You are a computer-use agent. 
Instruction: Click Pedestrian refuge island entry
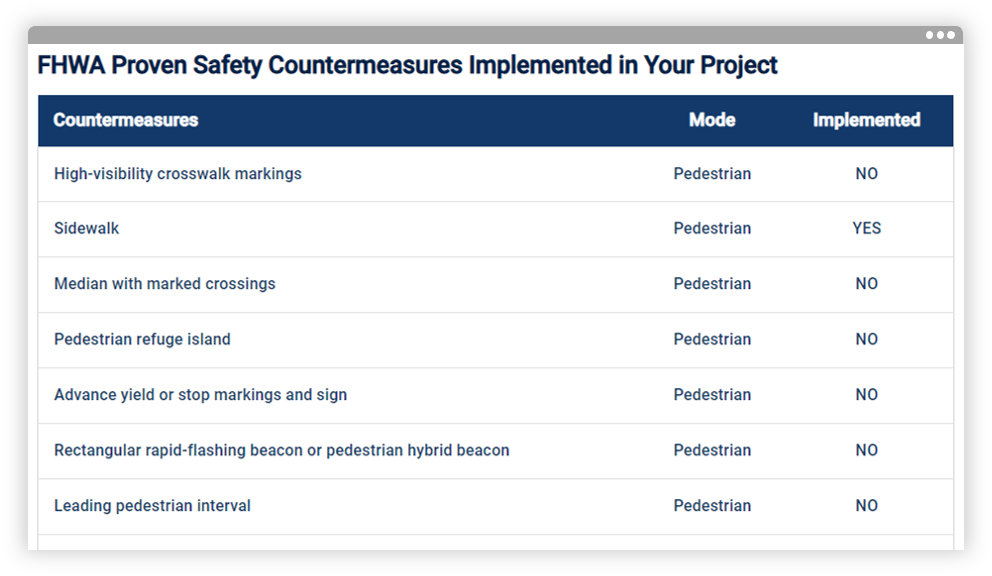pyautogui.click(x=142, y=339)
